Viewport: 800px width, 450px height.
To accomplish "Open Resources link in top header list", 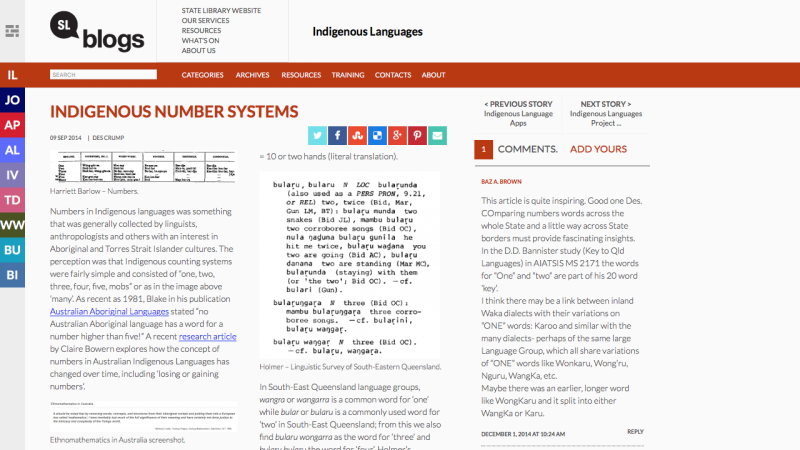I will [x=201, y=31].
